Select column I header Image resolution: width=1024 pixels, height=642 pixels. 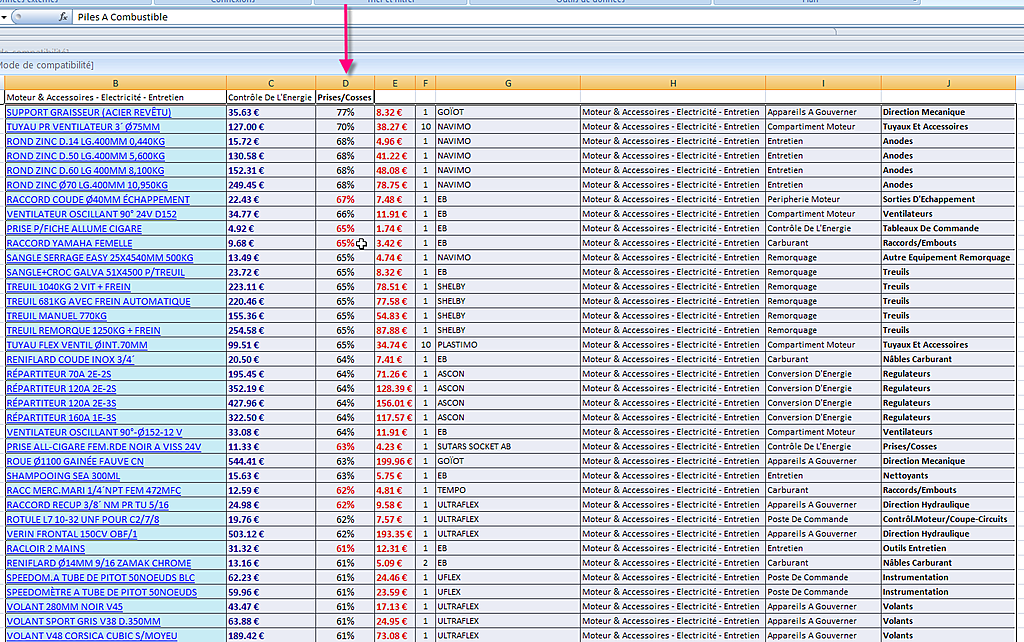coord(823,83)
